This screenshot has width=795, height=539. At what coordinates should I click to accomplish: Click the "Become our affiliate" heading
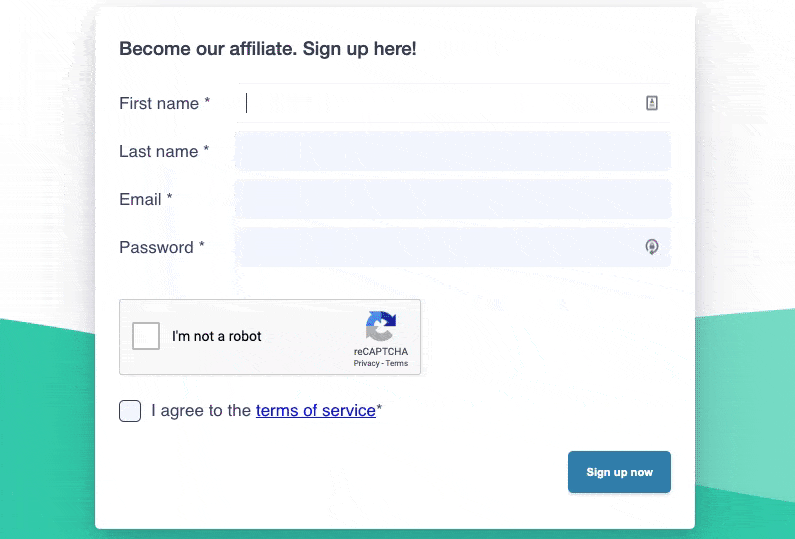coord(267,48)
